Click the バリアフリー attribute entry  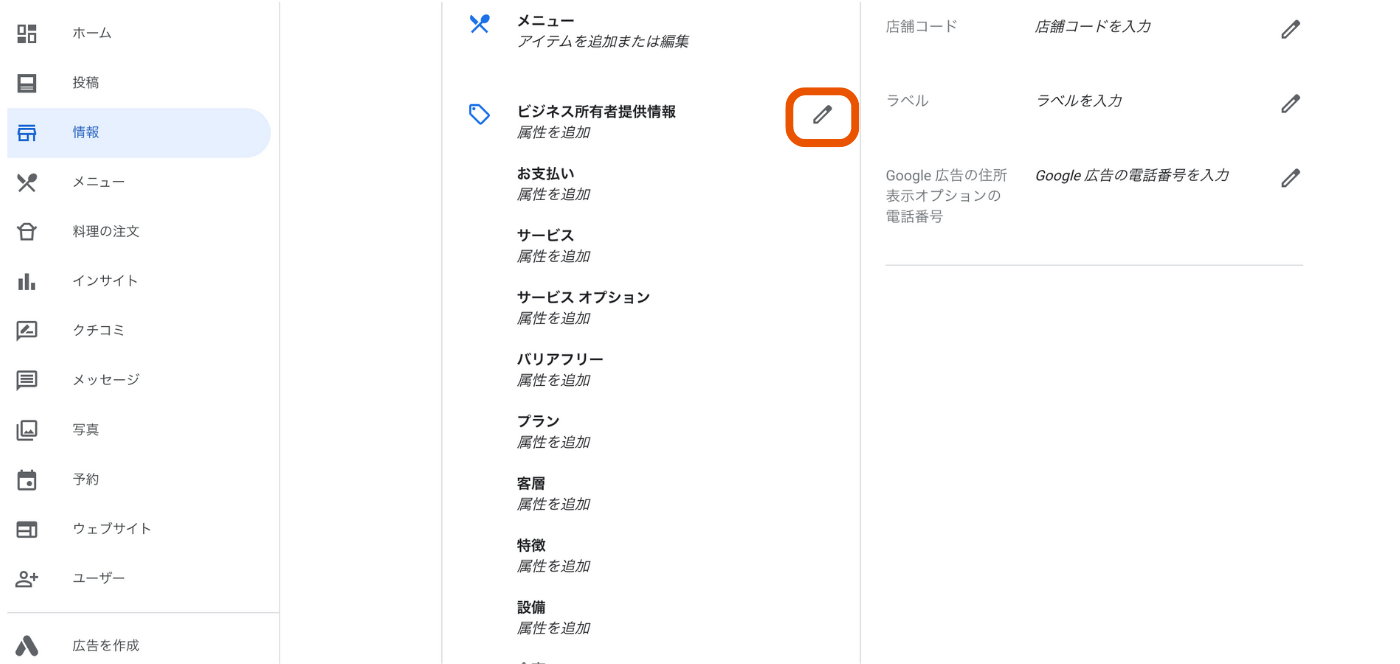(x=560, y=370)
